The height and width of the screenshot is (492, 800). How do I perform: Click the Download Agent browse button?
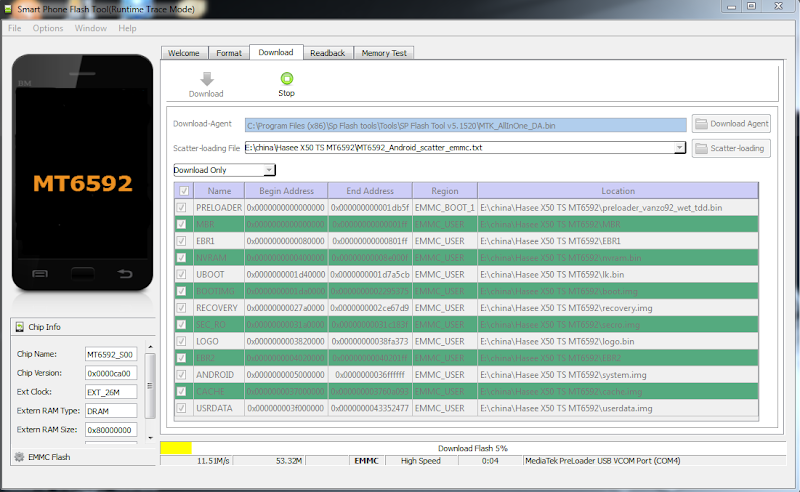point(731,124)
